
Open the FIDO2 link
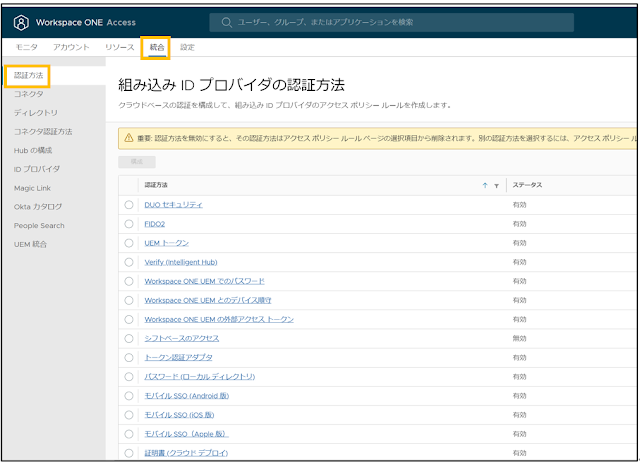pos(155,224)
